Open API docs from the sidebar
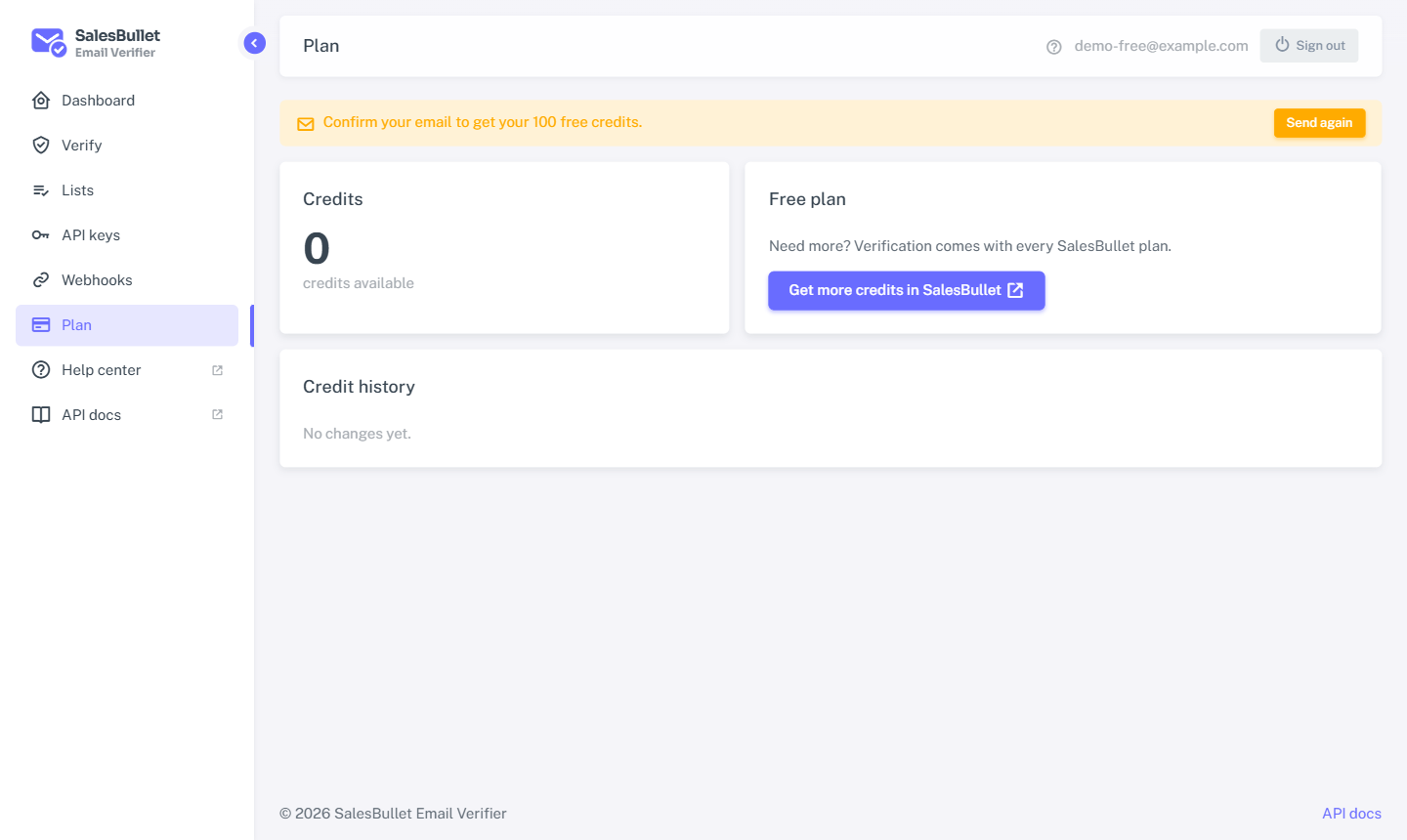The height and width of the screenshot is (840, 1407). pyautogui.click(x=127, y=415)
